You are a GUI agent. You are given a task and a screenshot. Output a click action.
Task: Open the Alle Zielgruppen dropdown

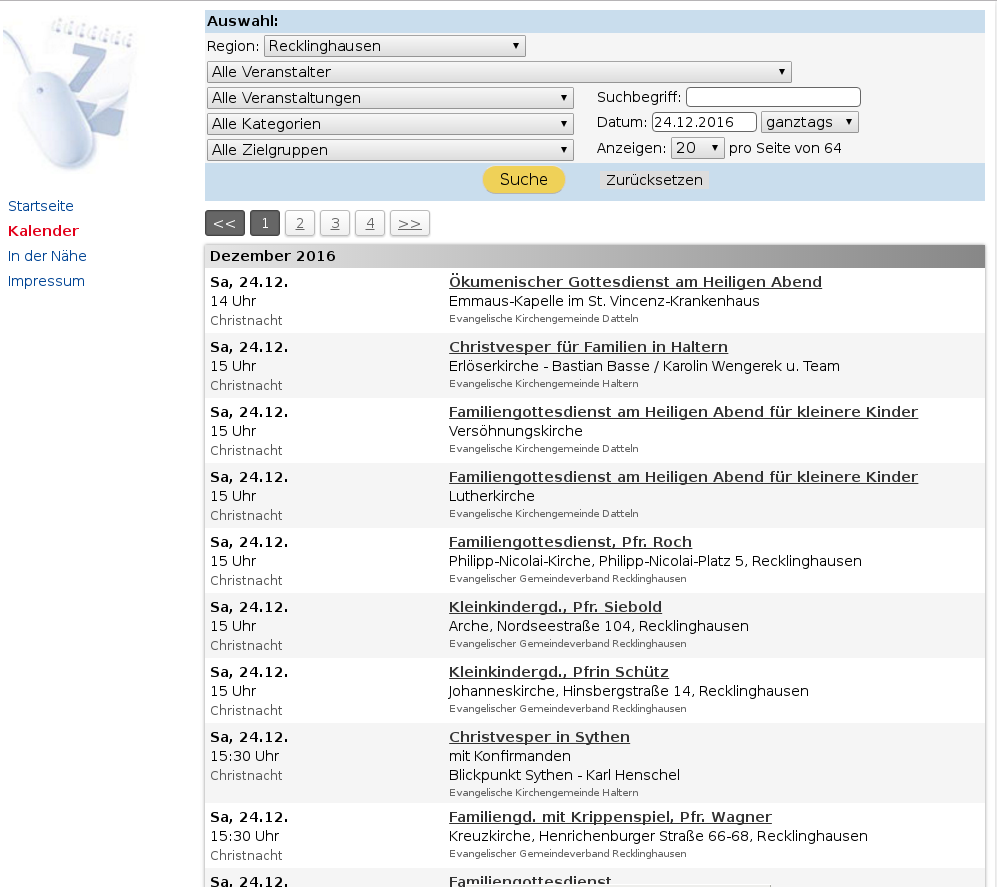coord(390,150)
